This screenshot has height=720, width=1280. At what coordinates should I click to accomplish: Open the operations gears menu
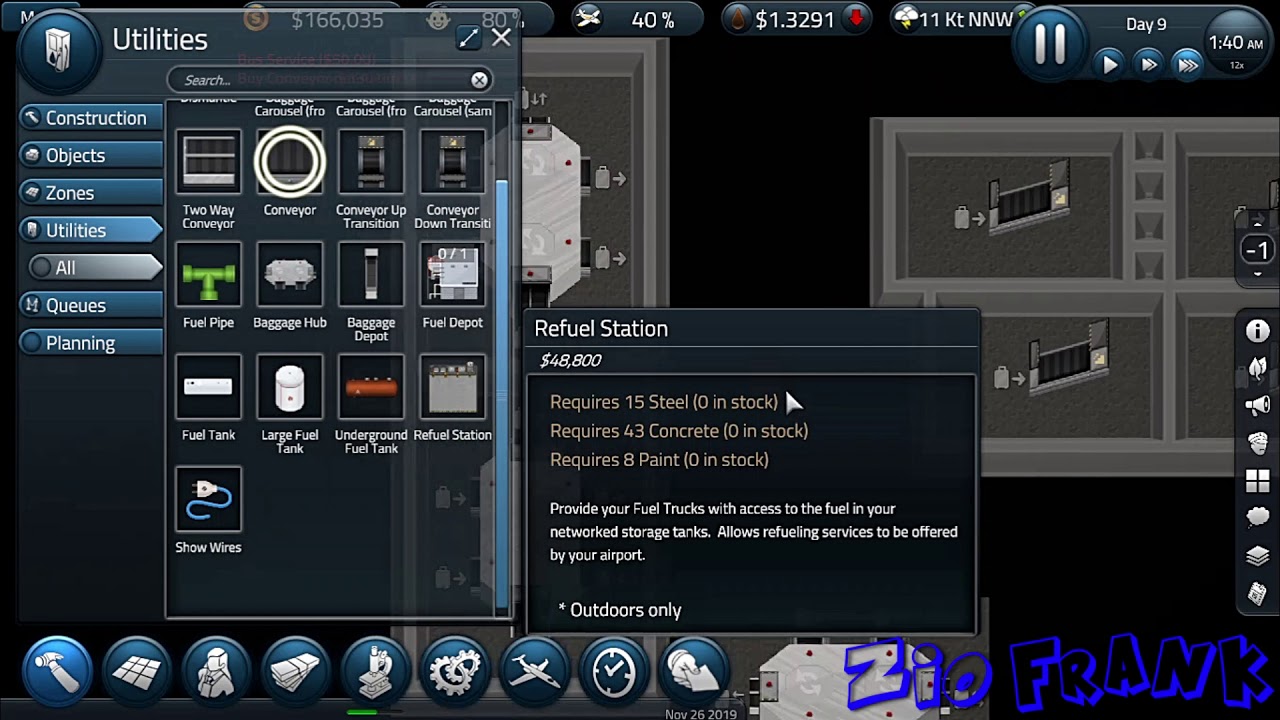point(454,670)
